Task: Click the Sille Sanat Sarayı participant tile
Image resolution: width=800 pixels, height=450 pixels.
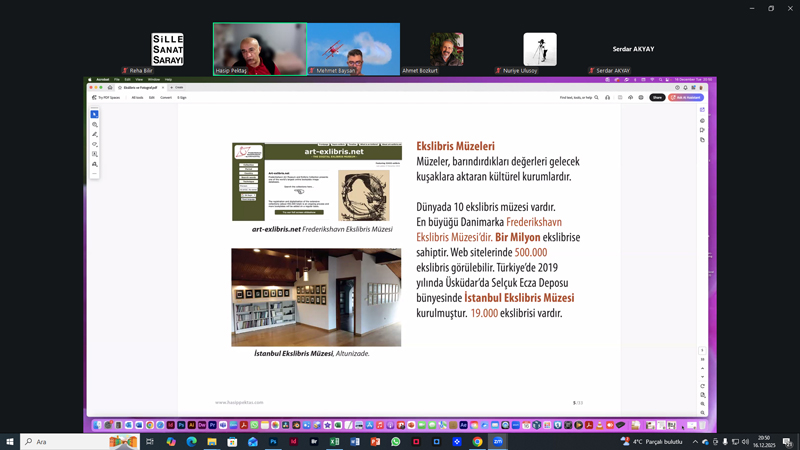Action: [167, 50]
